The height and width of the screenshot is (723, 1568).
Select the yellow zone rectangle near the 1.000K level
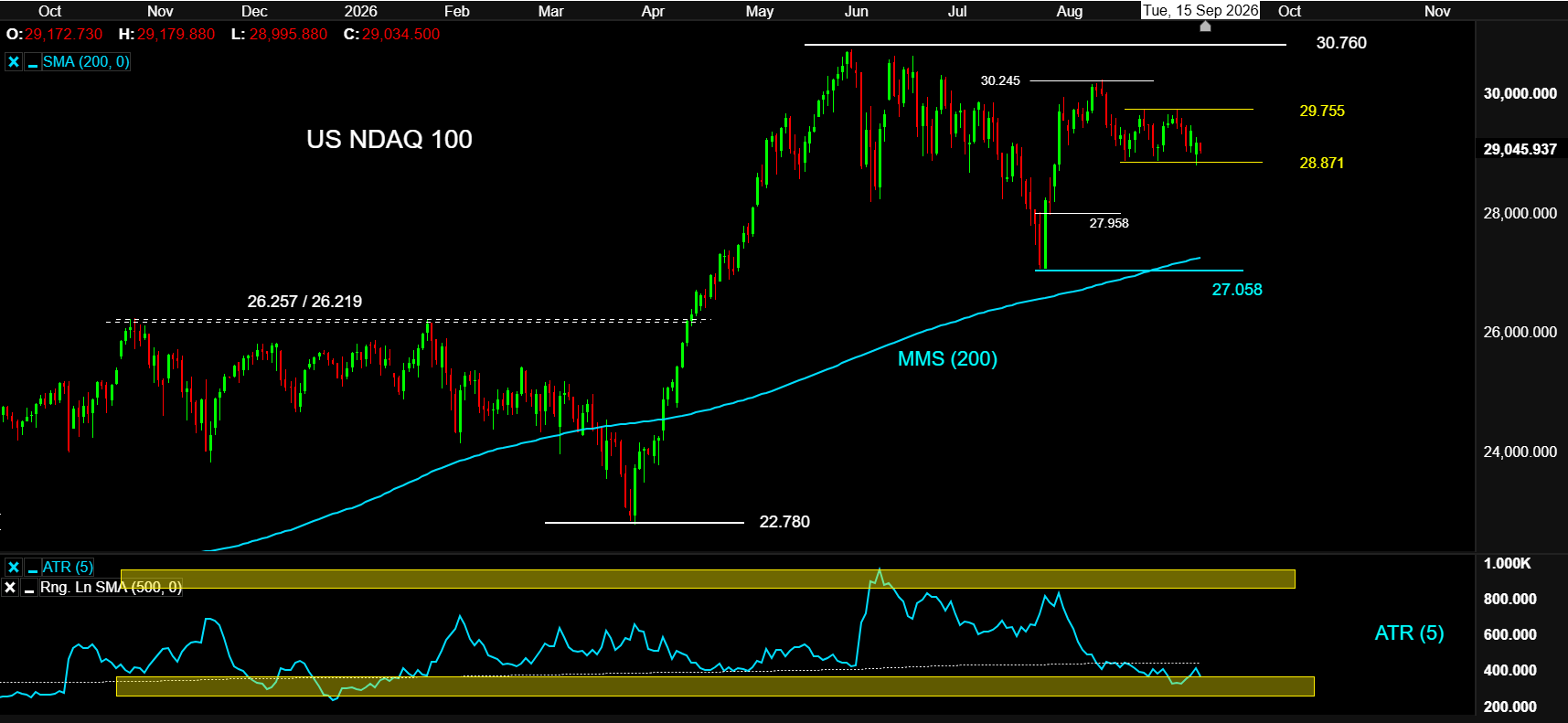[x=708, y=579]
